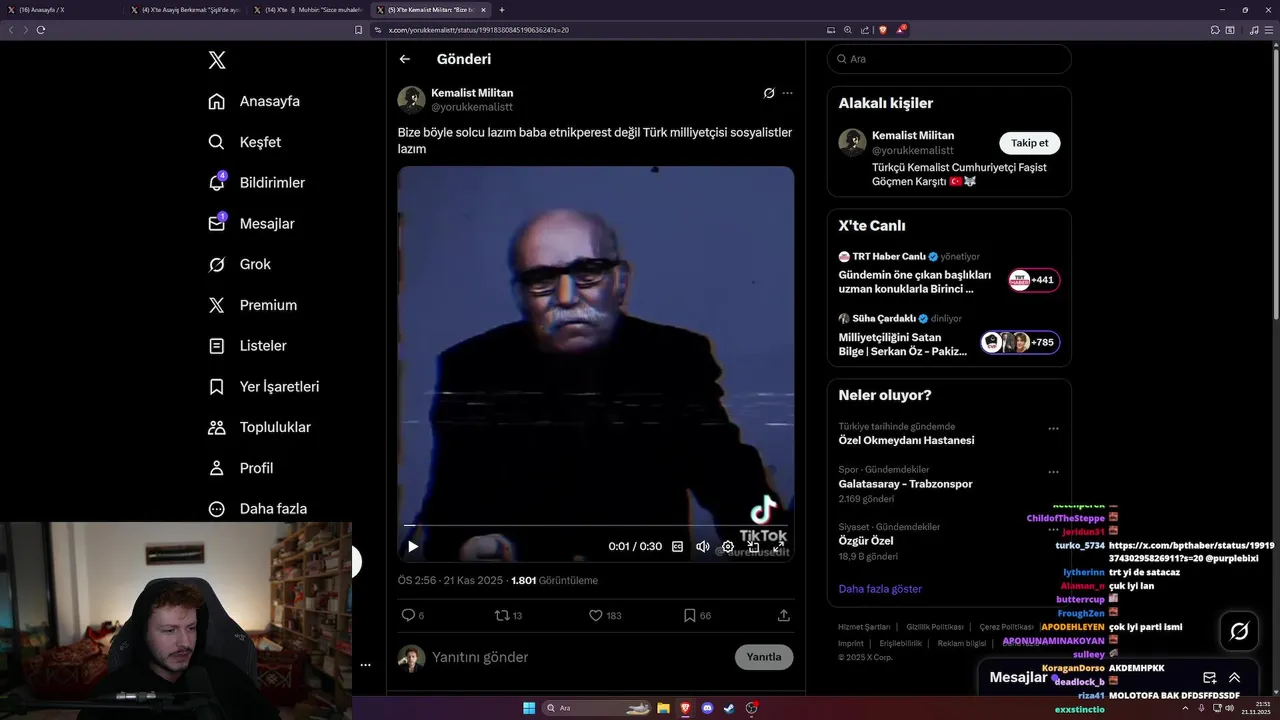Go back with the Gönderi arrow
1280x720 pixels.
coord(405,59)
